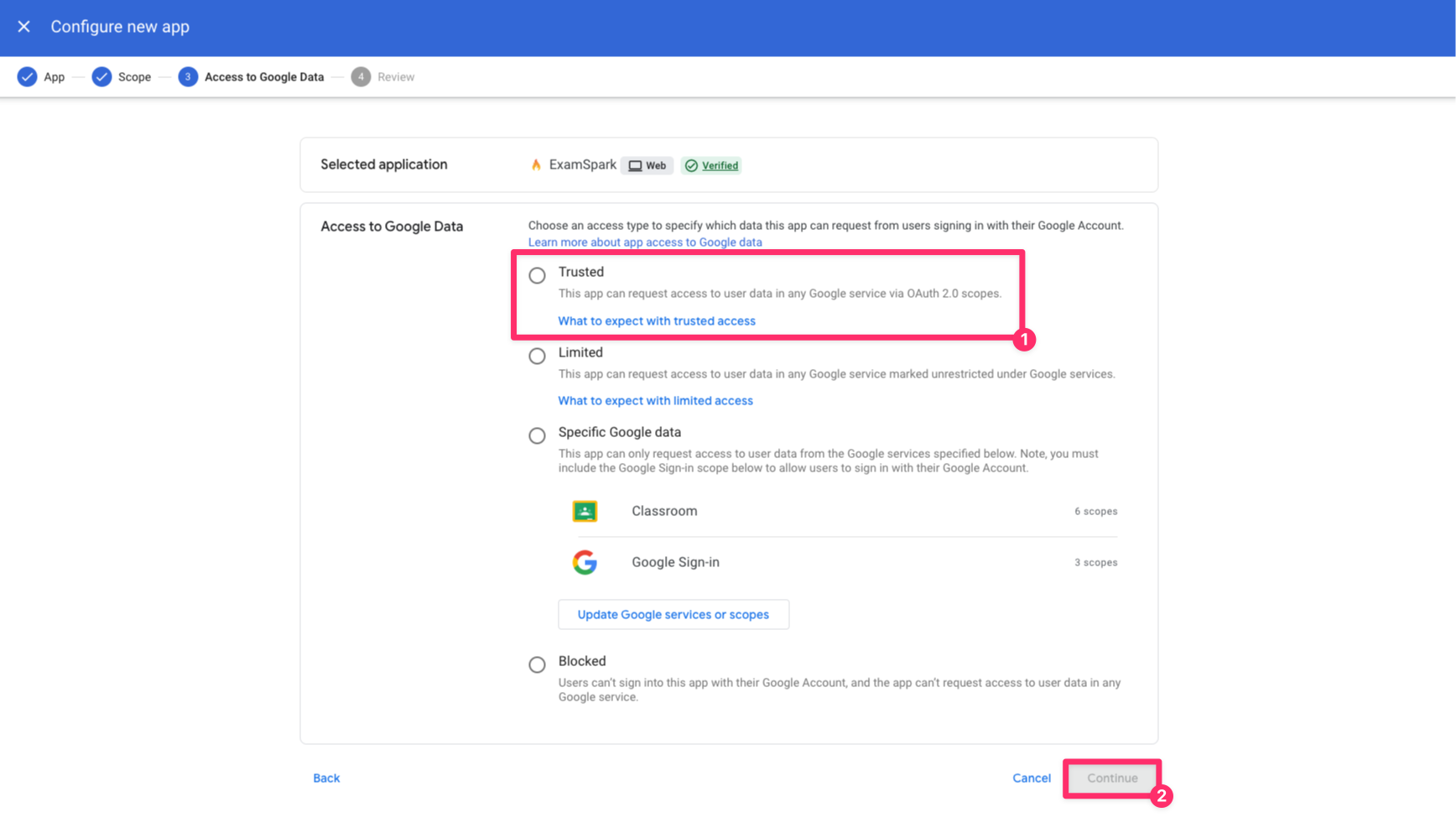
Task: Click the Classroom service row name
Action: tap(664, 511)
